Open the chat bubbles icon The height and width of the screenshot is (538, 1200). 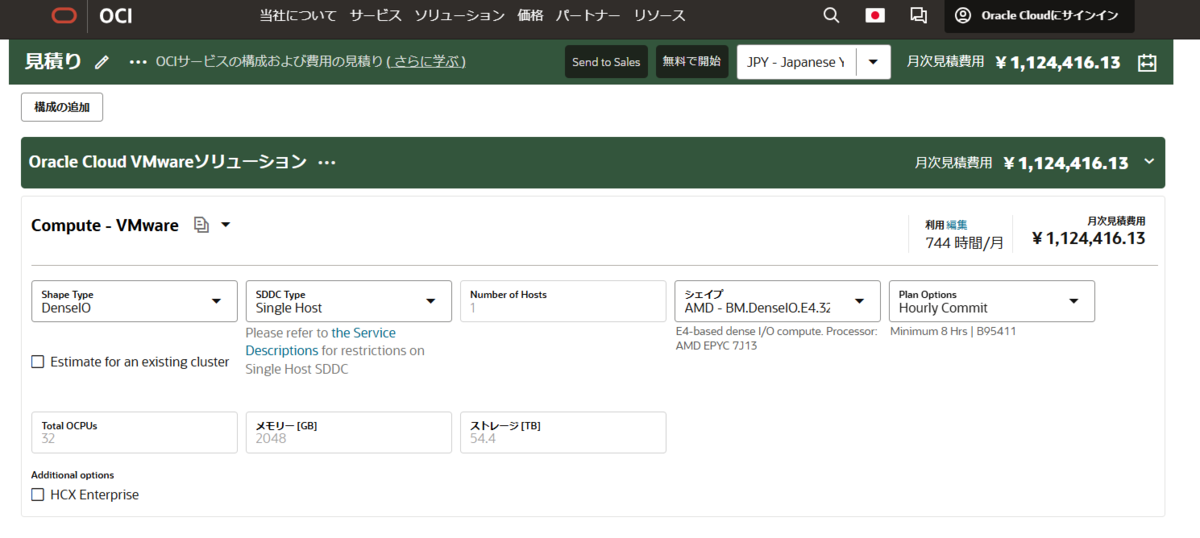tap(918, 15)
